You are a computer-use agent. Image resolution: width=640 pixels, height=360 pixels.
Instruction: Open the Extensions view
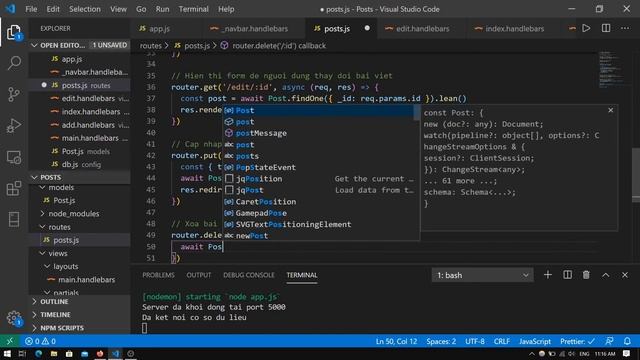tap(14, 188)
